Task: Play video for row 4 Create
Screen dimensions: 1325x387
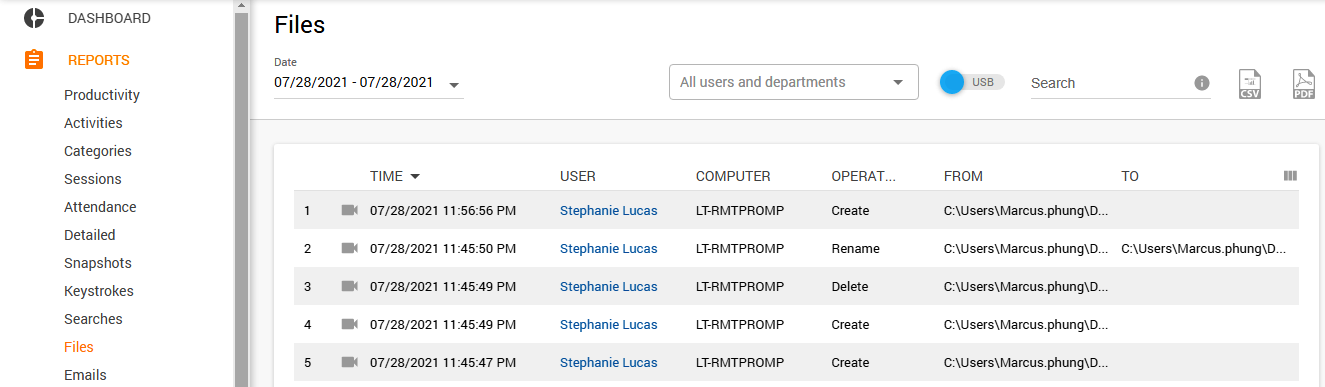Action: click(x=349, y=324)
